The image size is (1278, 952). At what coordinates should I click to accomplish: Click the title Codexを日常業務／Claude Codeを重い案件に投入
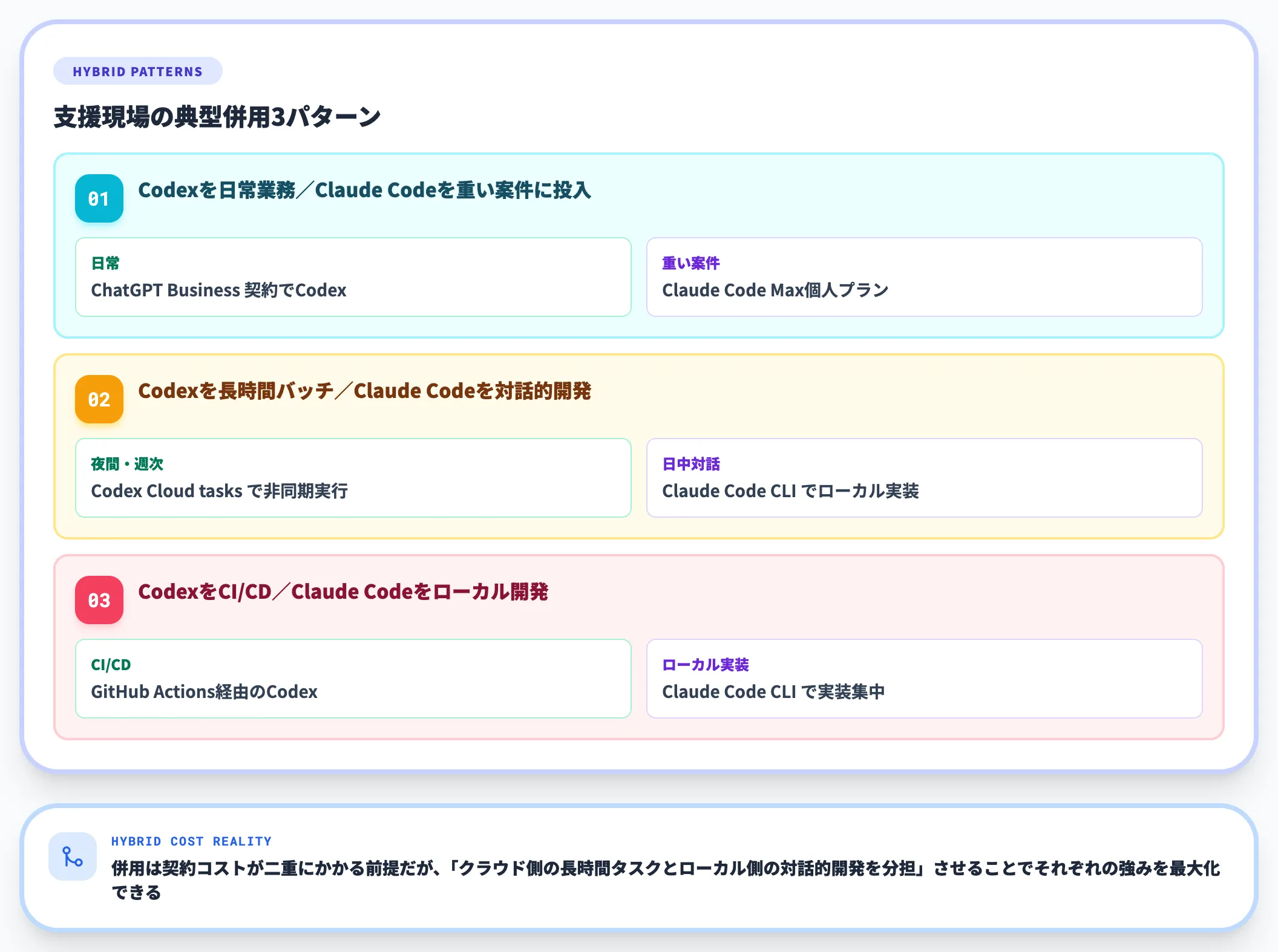point(364,190)
